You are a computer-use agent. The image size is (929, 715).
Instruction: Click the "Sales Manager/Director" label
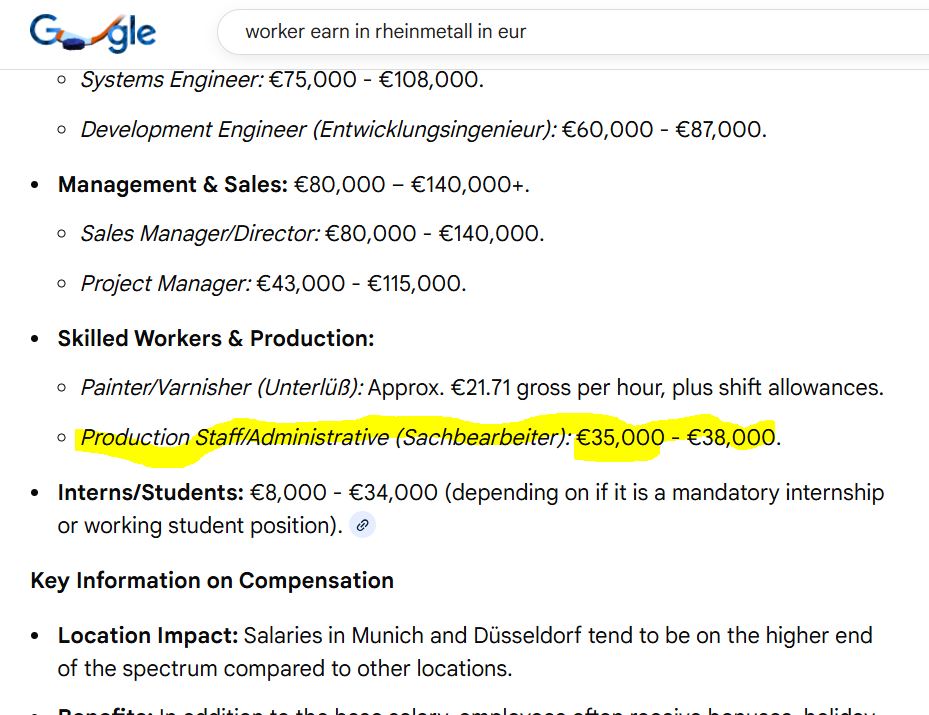pyautogui.click(x=200, y=234)
